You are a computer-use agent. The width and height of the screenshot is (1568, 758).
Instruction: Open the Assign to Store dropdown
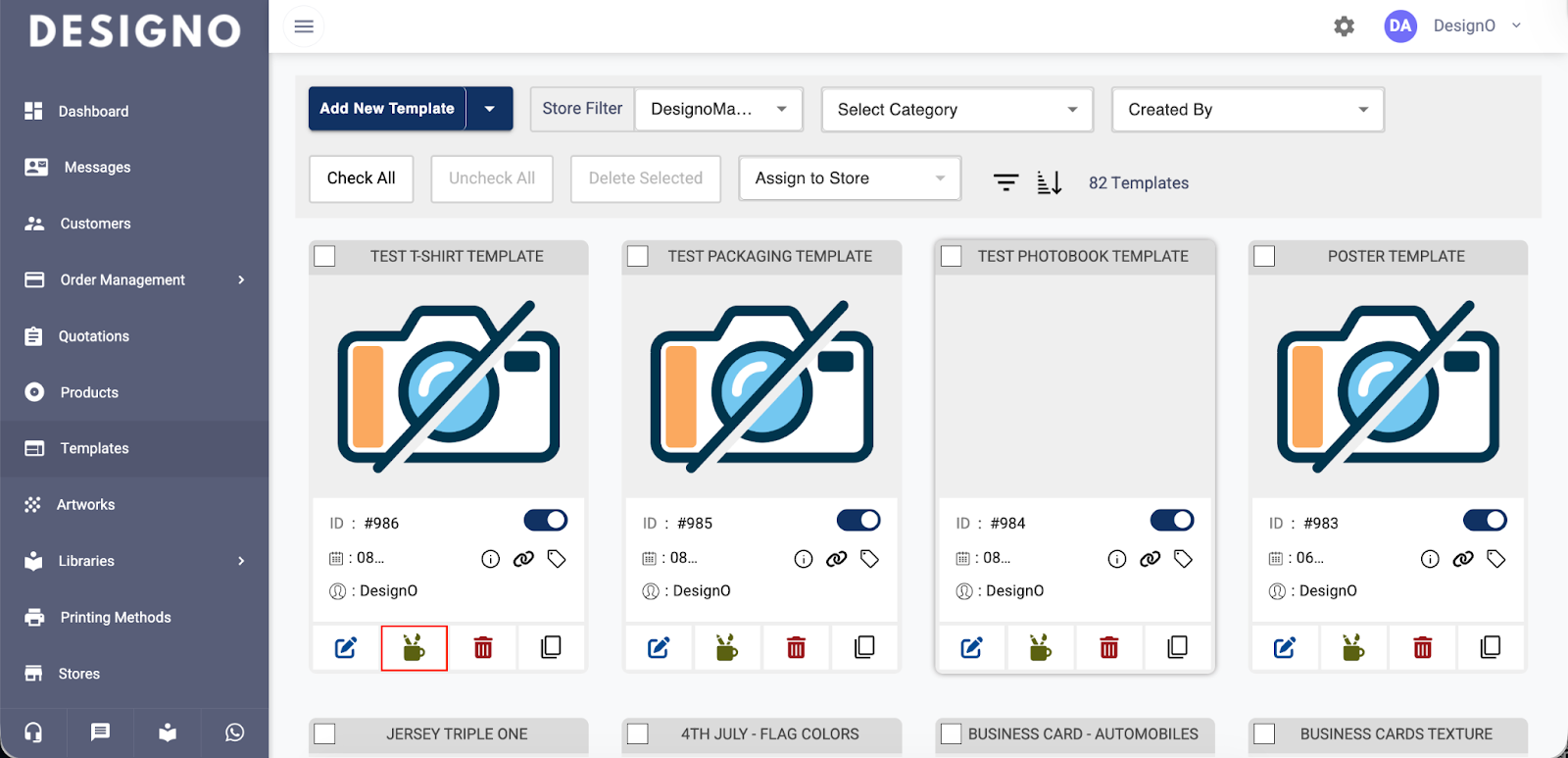click(x=849, y=178)
